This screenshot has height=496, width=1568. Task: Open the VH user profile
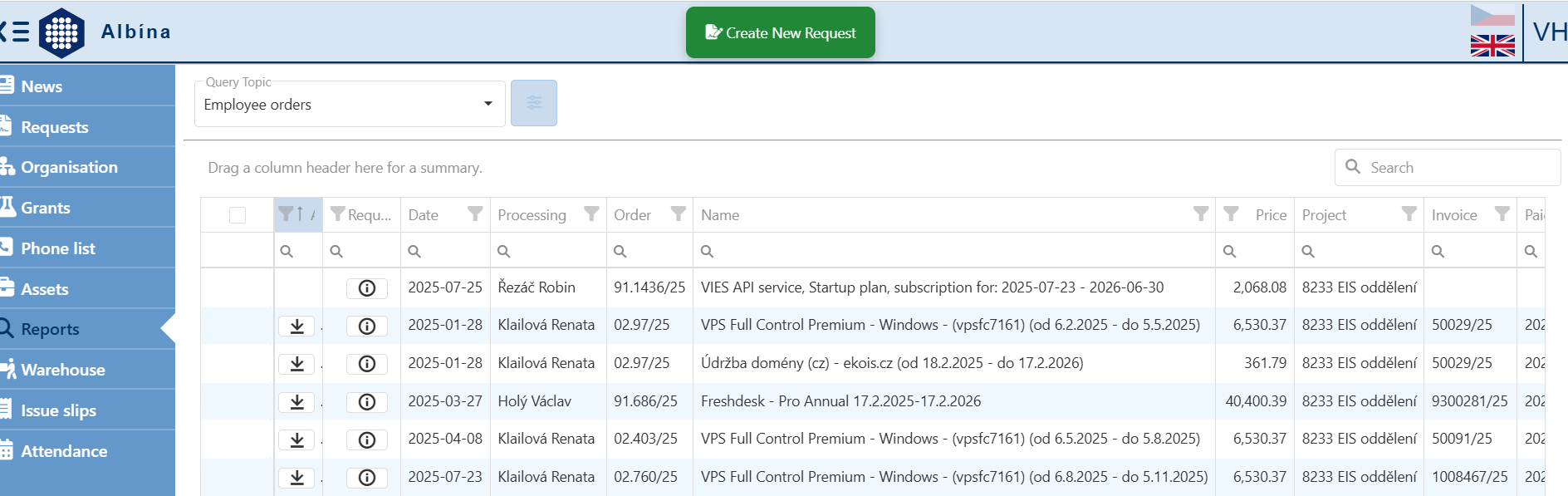pos(1549,32)
